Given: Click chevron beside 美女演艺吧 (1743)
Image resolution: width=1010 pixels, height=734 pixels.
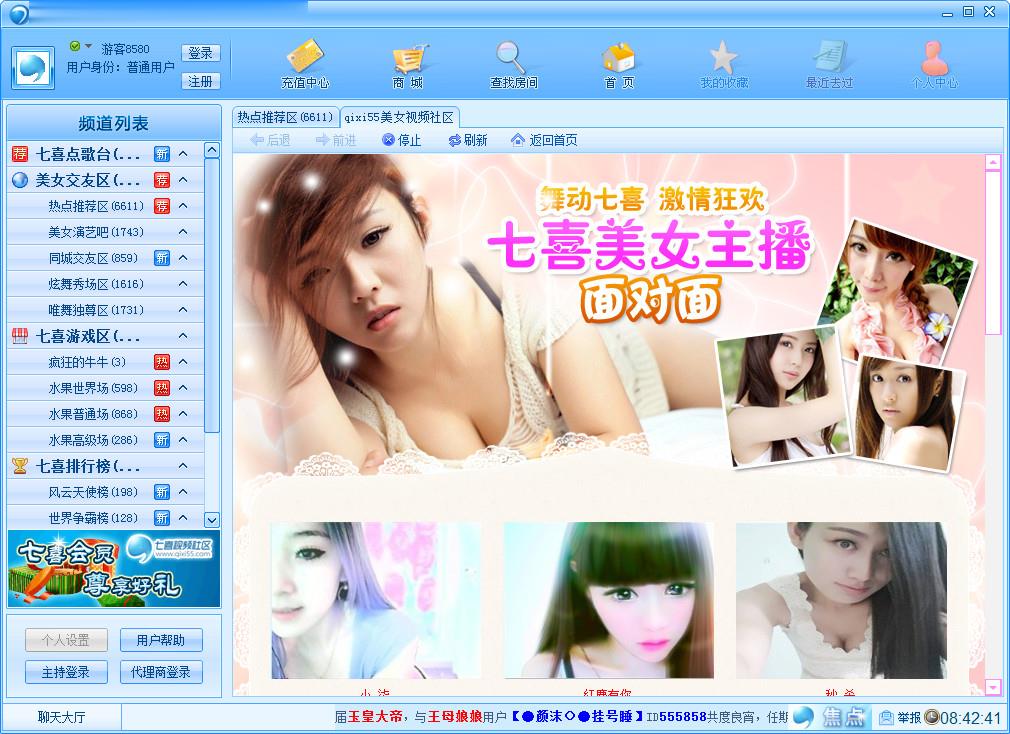Looking at the screenshot, I should point(183,232).
